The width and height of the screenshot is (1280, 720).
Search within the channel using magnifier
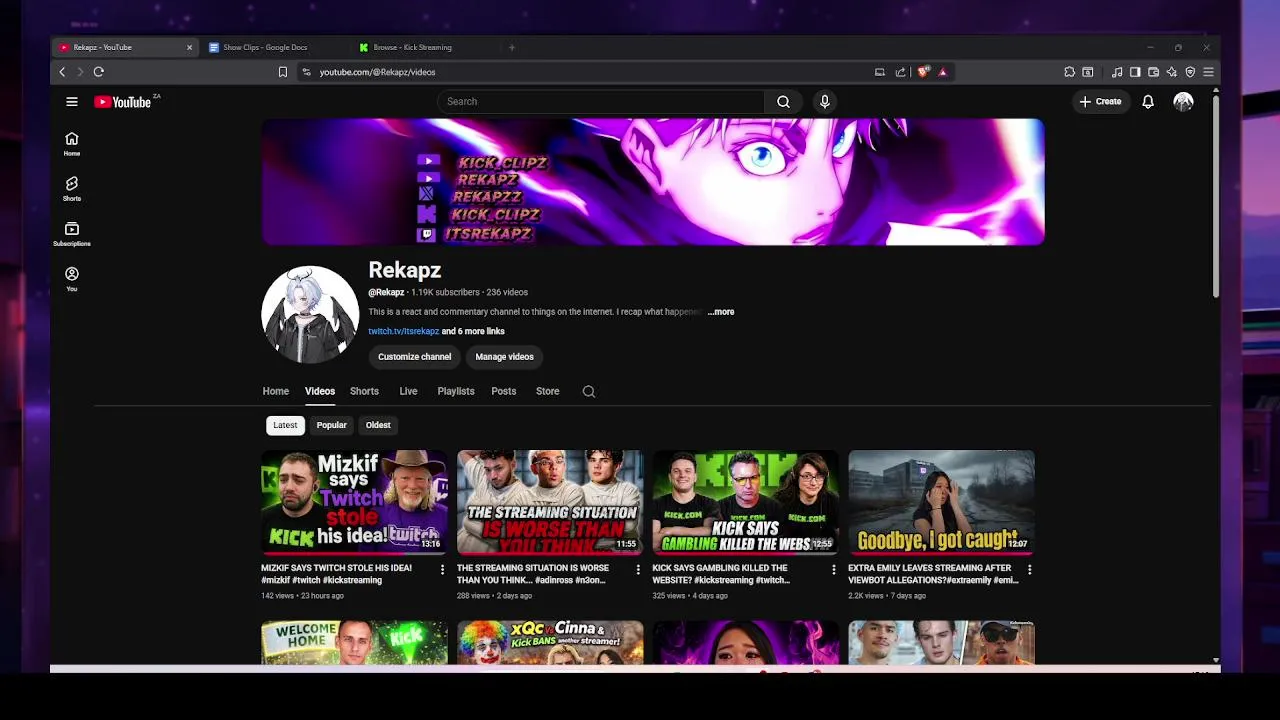point(589,391)
